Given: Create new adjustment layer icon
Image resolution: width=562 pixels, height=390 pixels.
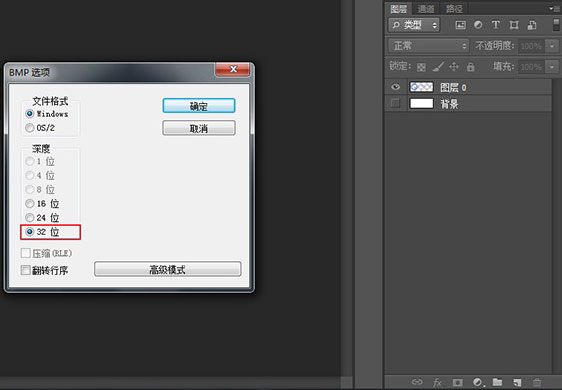Looking at the screenshot, I should [x=477, y=382].
